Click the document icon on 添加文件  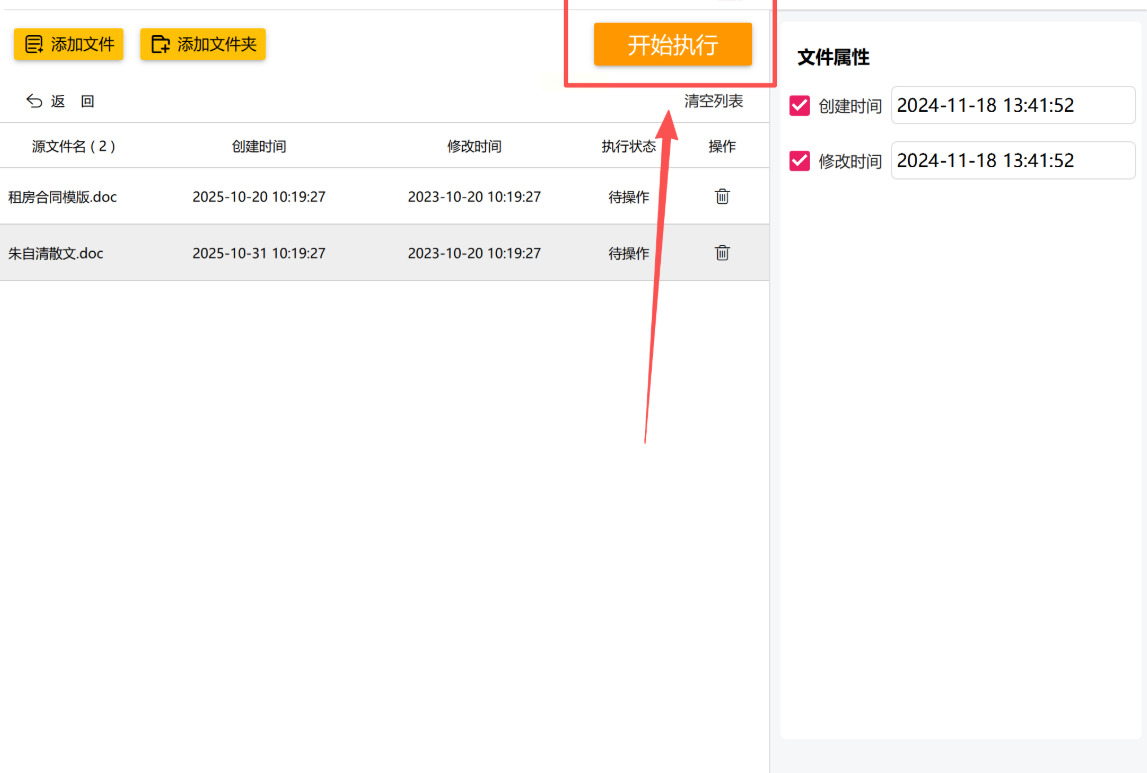pyautogui.click(x=34, y=45)
